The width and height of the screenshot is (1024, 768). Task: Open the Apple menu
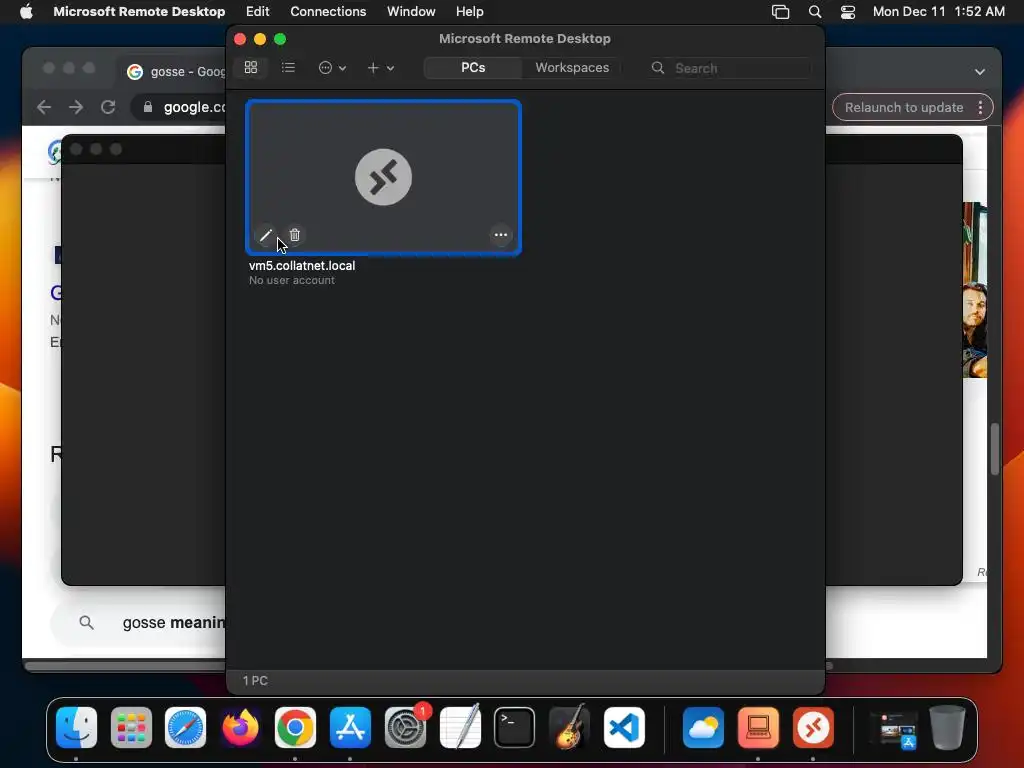(x=26, y=12)
